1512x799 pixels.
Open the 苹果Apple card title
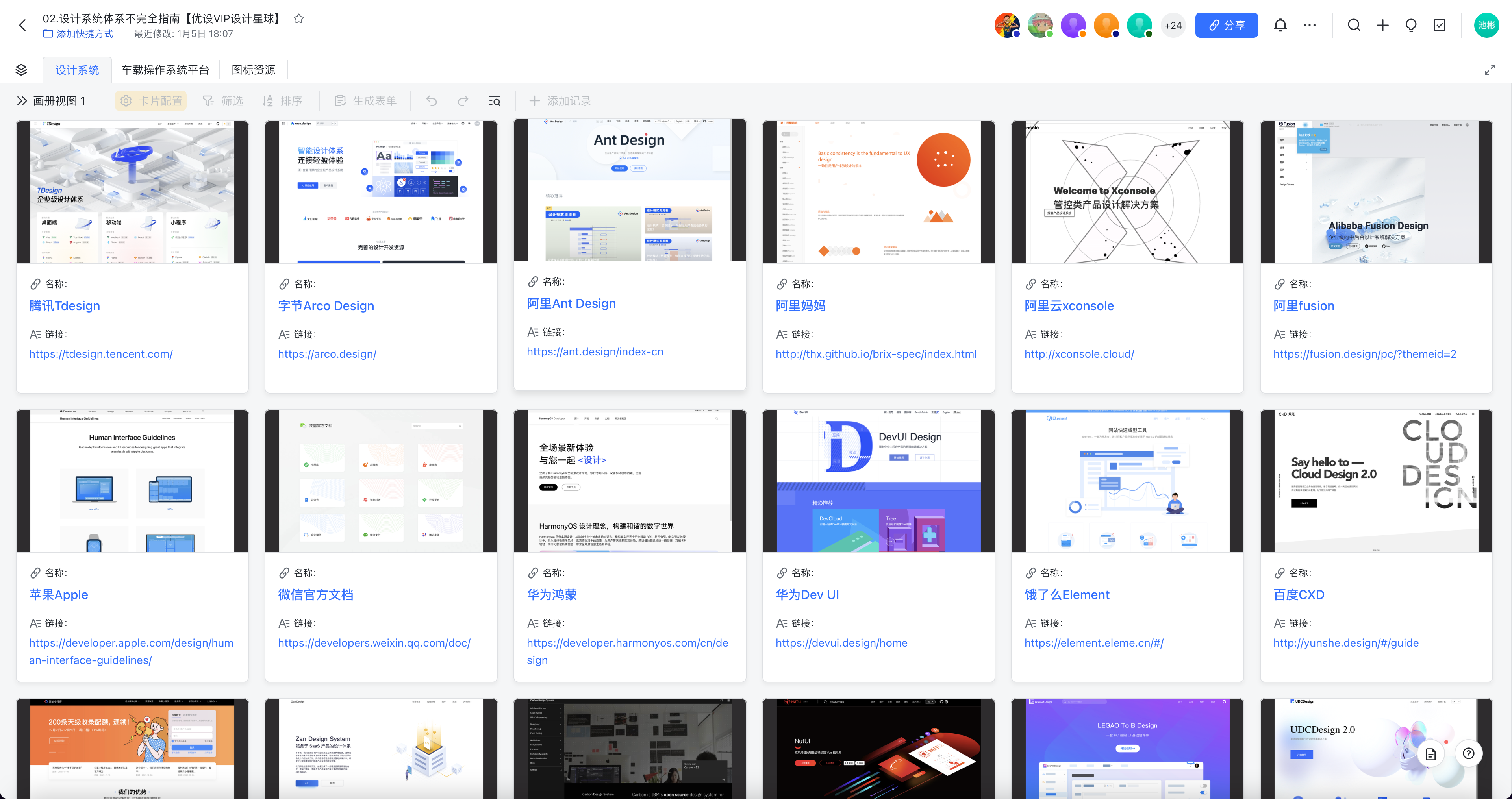59,594
